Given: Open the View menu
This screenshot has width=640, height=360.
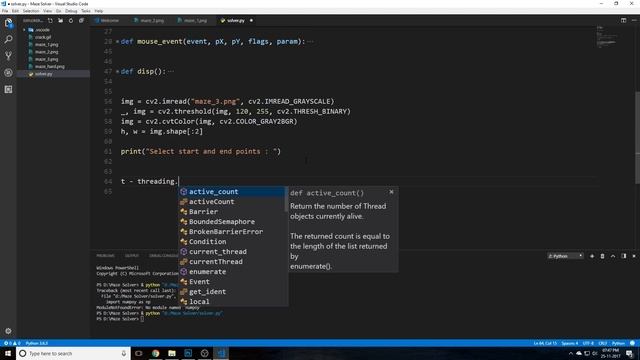Looking at the screenshot, I should click(47, 11).
